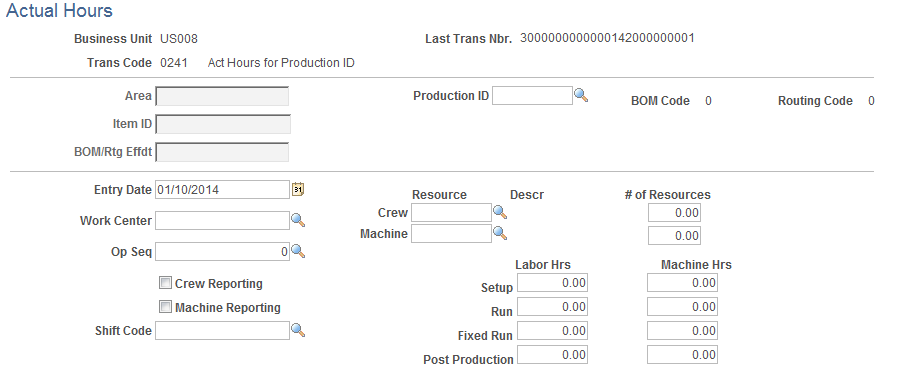Select the disabled BOM/Rtg Effdt field
Screen dimensions: 899x387
tap(222, 152)
